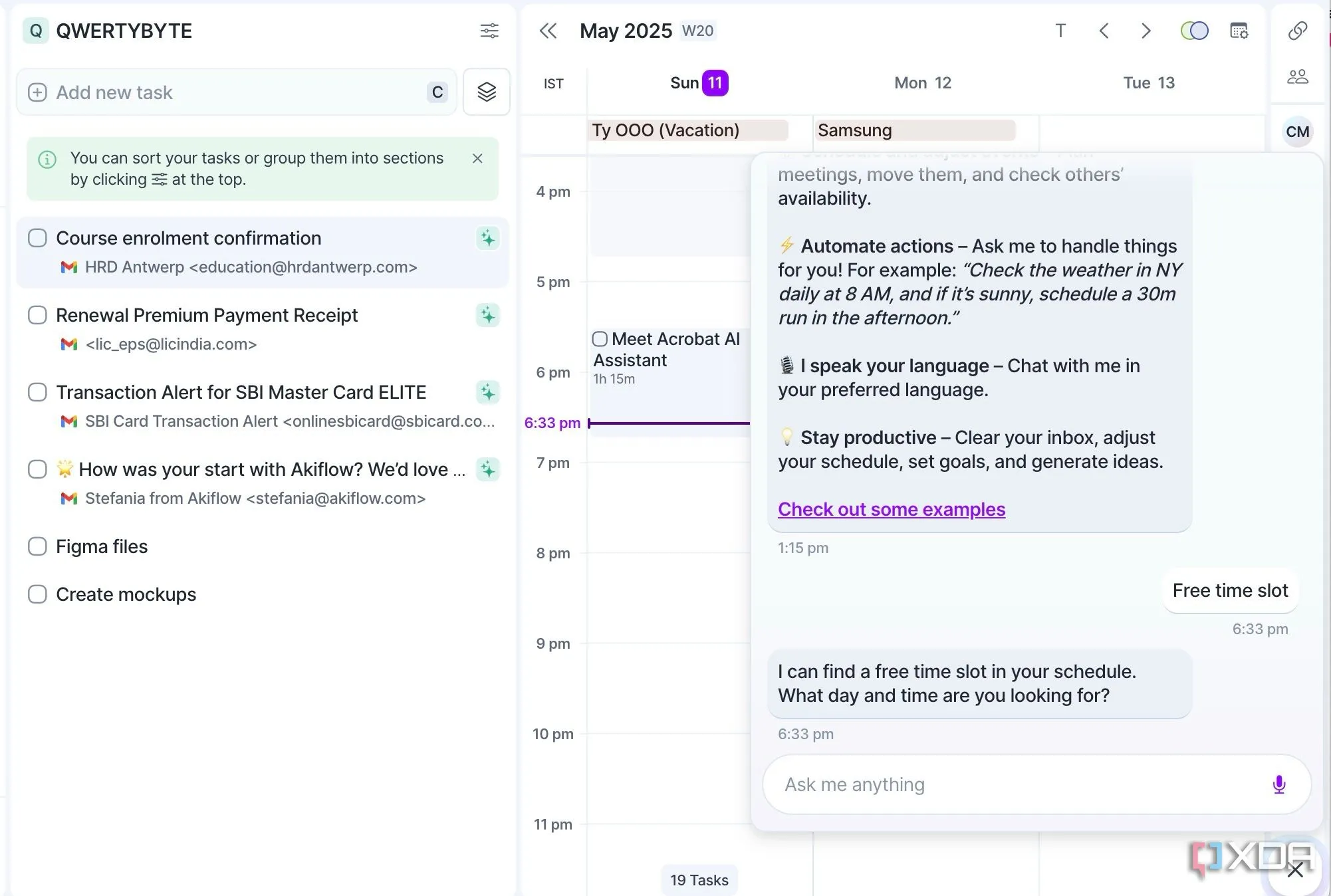
Task: Toggle the calendar view switch in the header
Action: click(x=1194, y=31)
